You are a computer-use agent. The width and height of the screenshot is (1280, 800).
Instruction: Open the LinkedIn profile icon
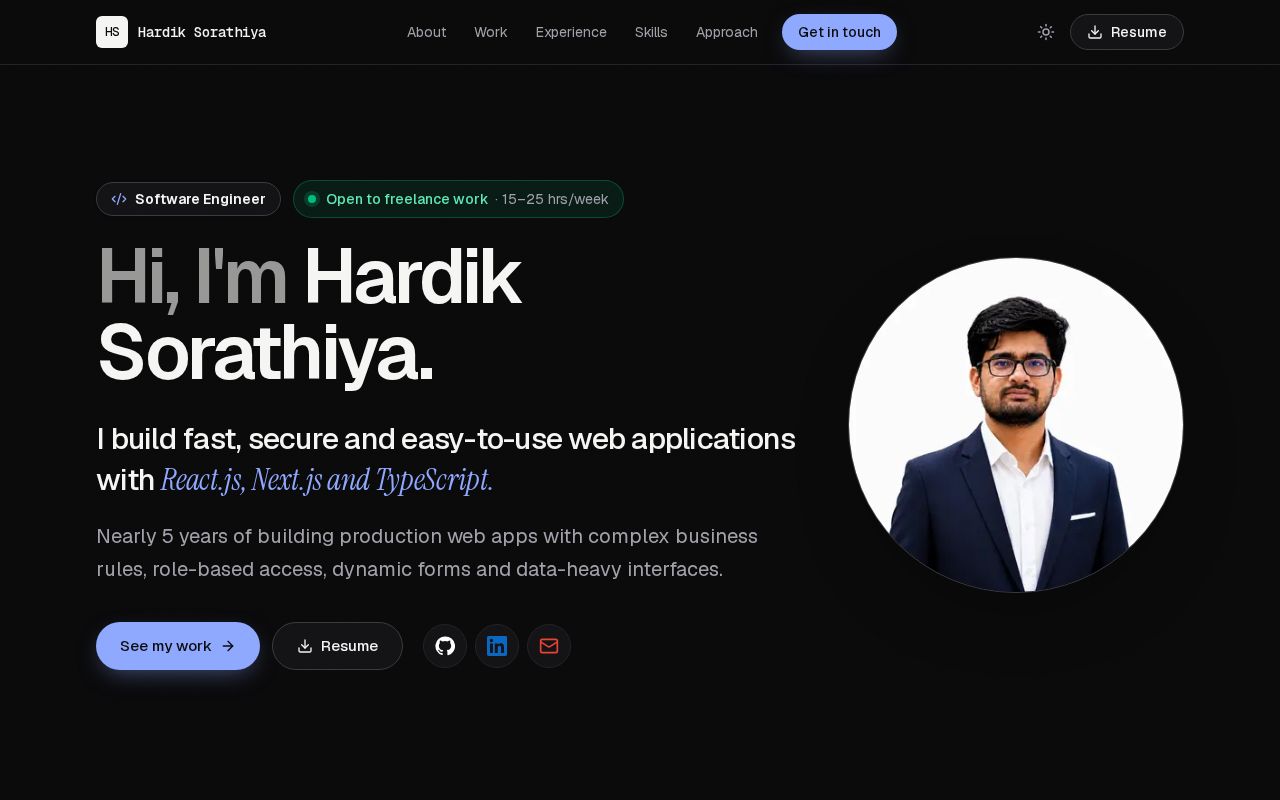click(497, 646)
